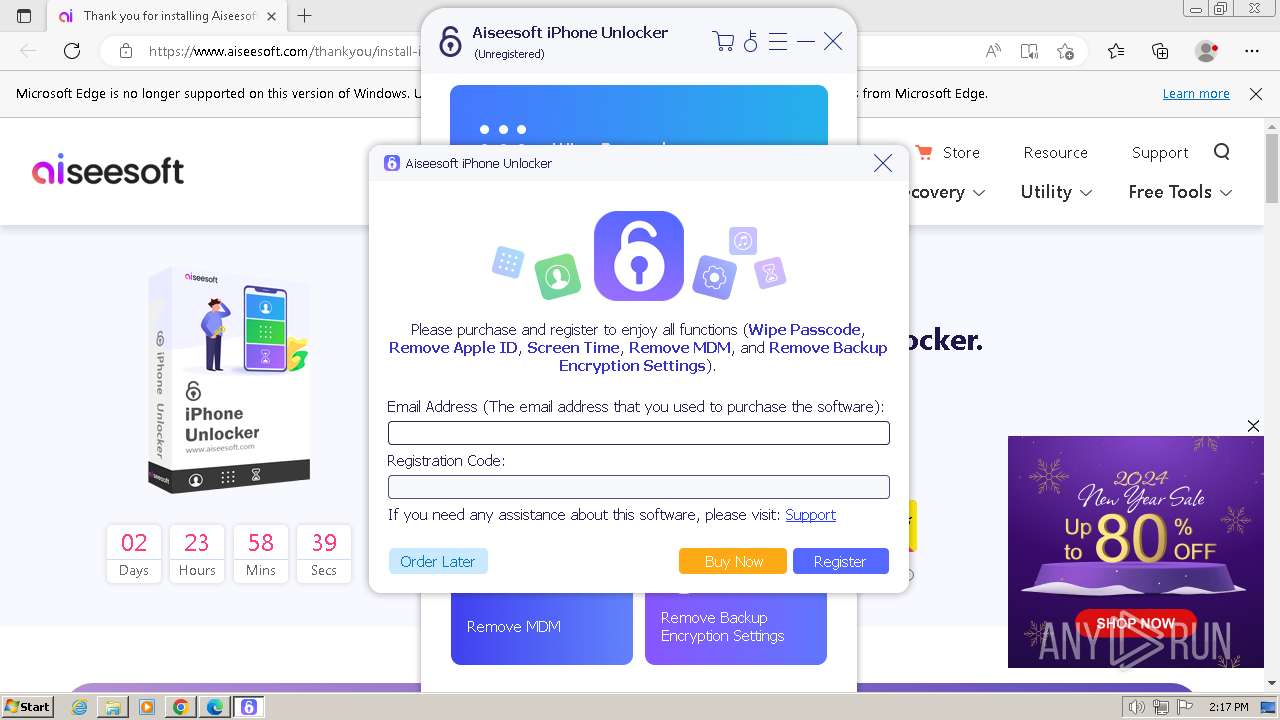Open the media player taskbar icon

coord(147,707)
